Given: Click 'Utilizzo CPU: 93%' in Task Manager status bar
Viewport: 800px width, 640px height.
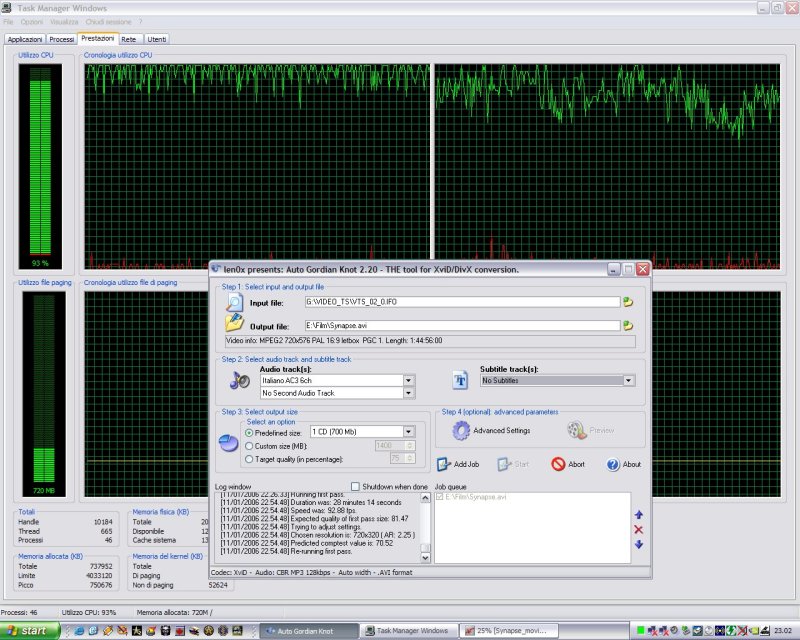Looking at the screenshot, I should (89, 612).
